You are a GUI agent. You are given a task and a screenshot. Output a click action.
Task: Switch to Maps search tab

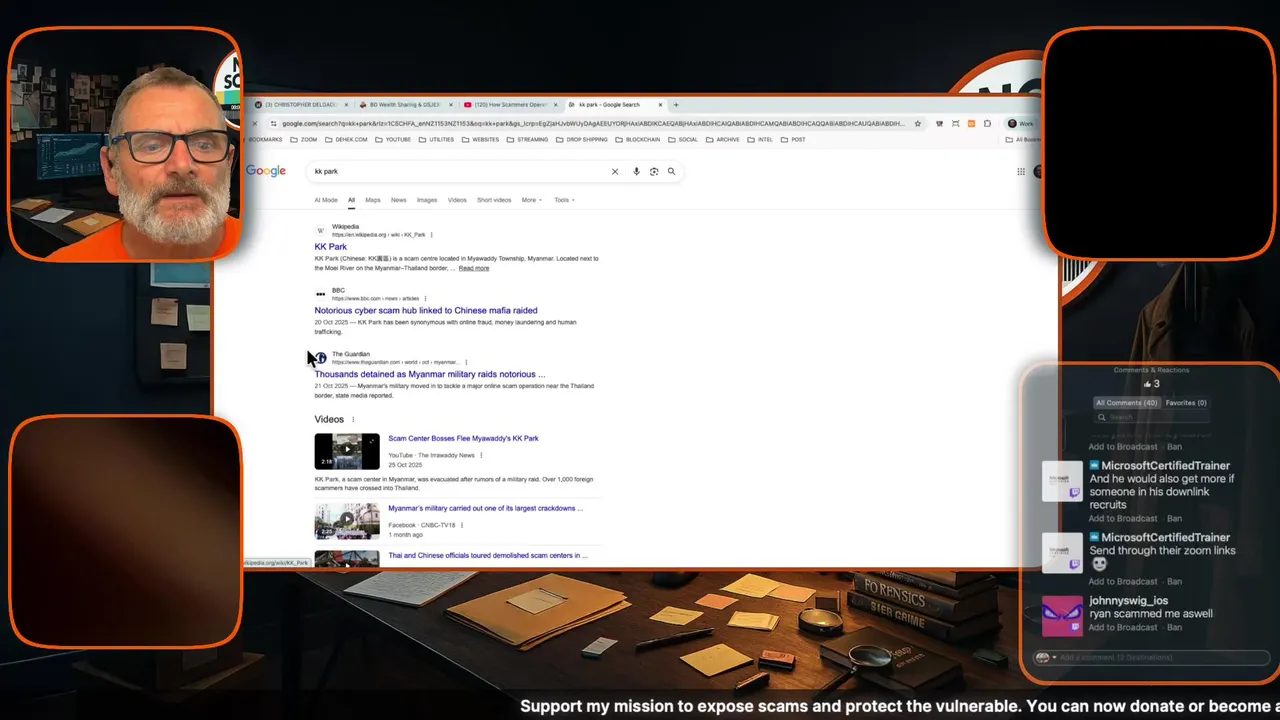[373, 200]
